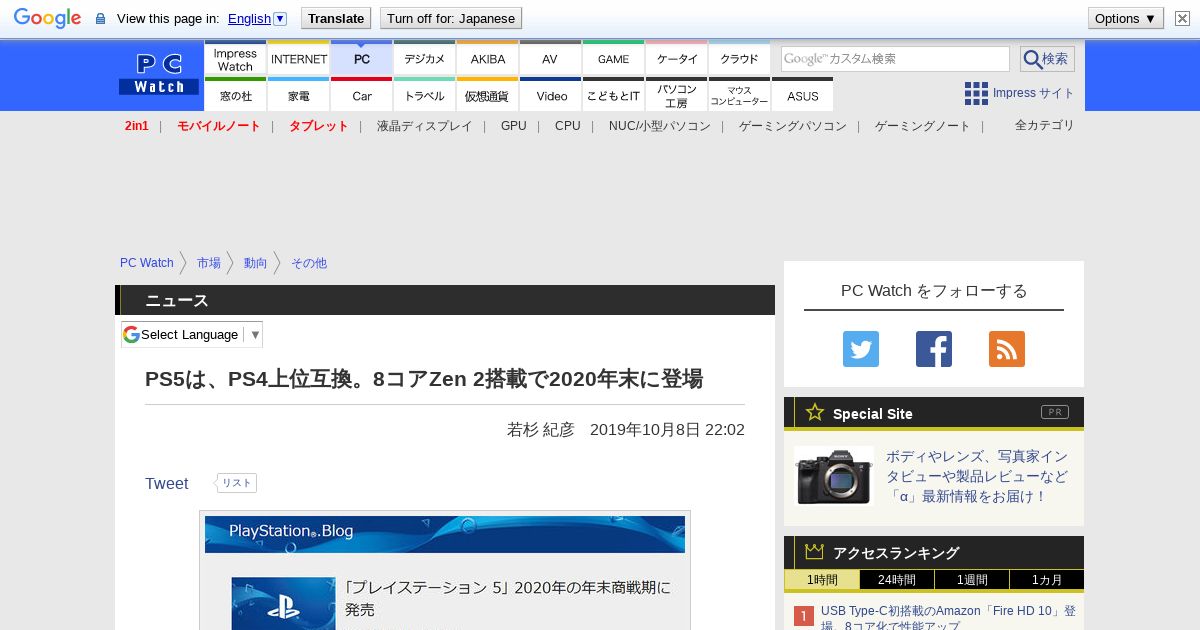The height and width of the screenshot is (630, 1200).
Task: Open the パソコン工房 tab
Action: coord(676,95)
